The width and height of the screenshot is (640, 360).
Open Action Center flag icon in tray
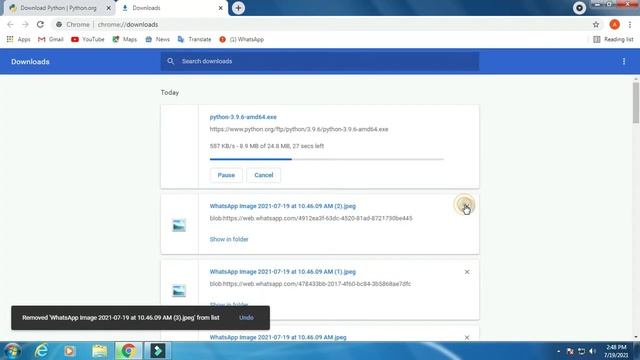pos(570,351)
